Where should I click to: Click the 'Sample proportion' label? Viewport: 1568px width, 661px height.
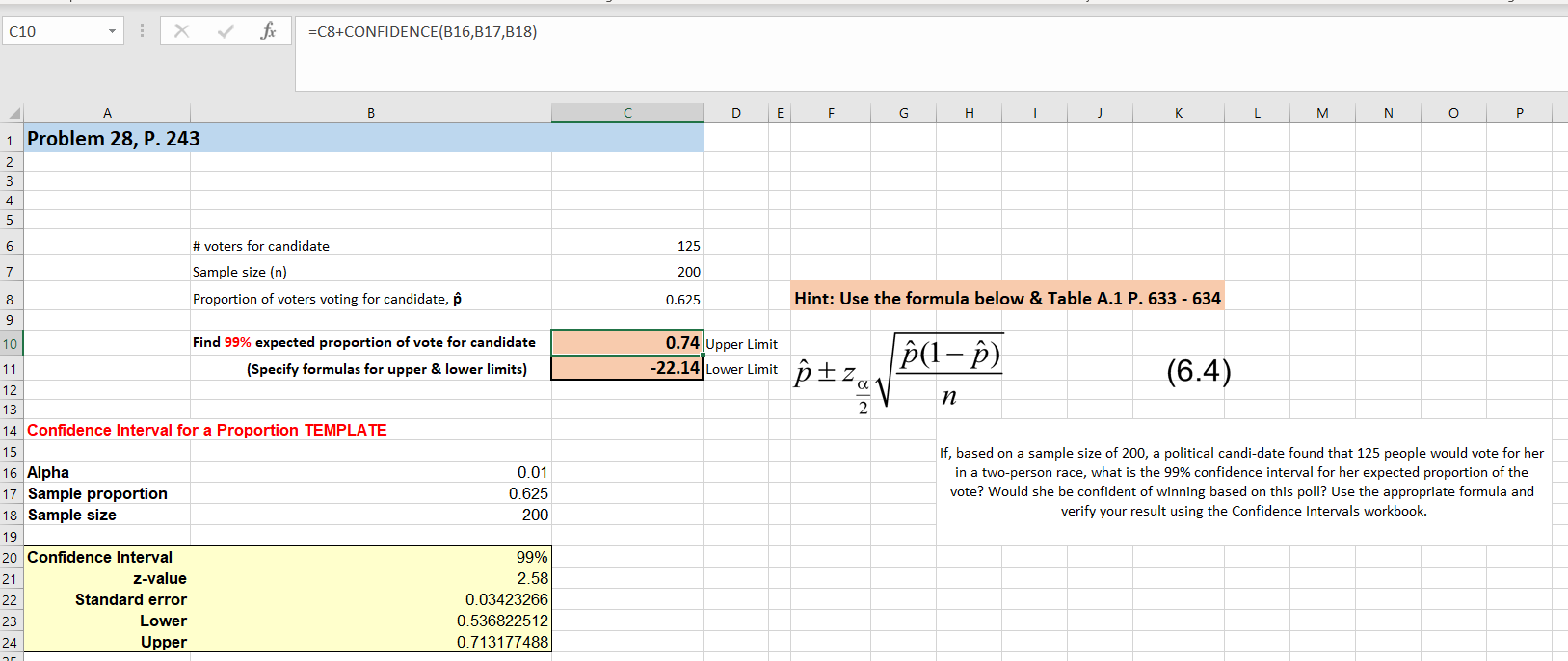click(x=97, y=493)
